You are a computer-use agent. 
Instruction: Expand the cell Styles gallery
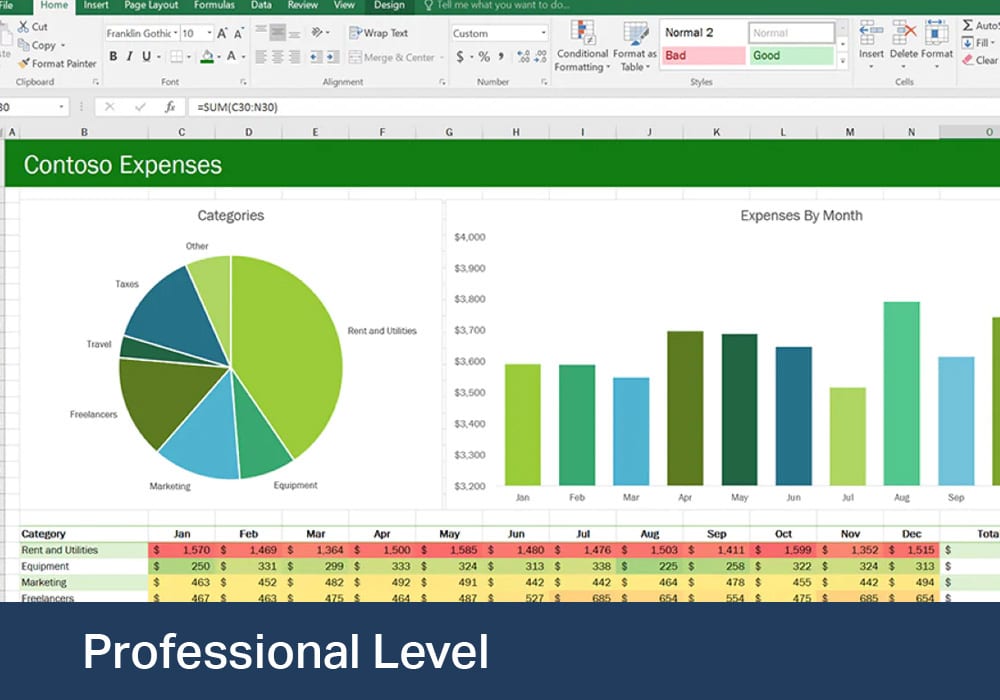pos(842,62)
